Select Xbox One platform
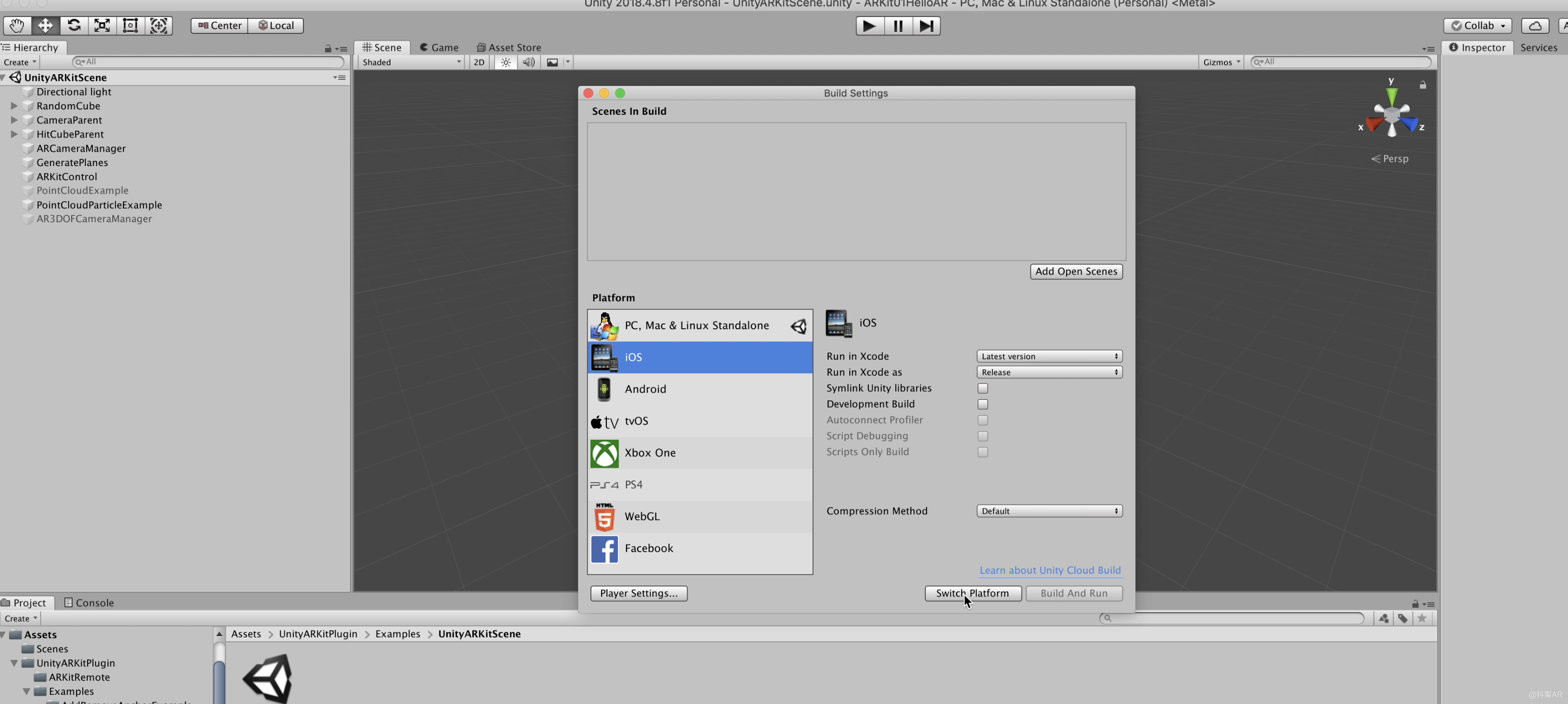The image size is (1568, 704). (x=699, y=453)
